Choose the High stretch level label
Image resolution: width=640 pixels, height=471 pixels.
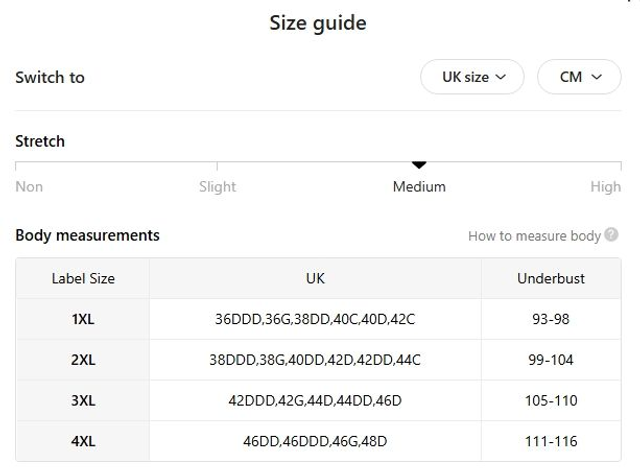[x=605, y=186]
